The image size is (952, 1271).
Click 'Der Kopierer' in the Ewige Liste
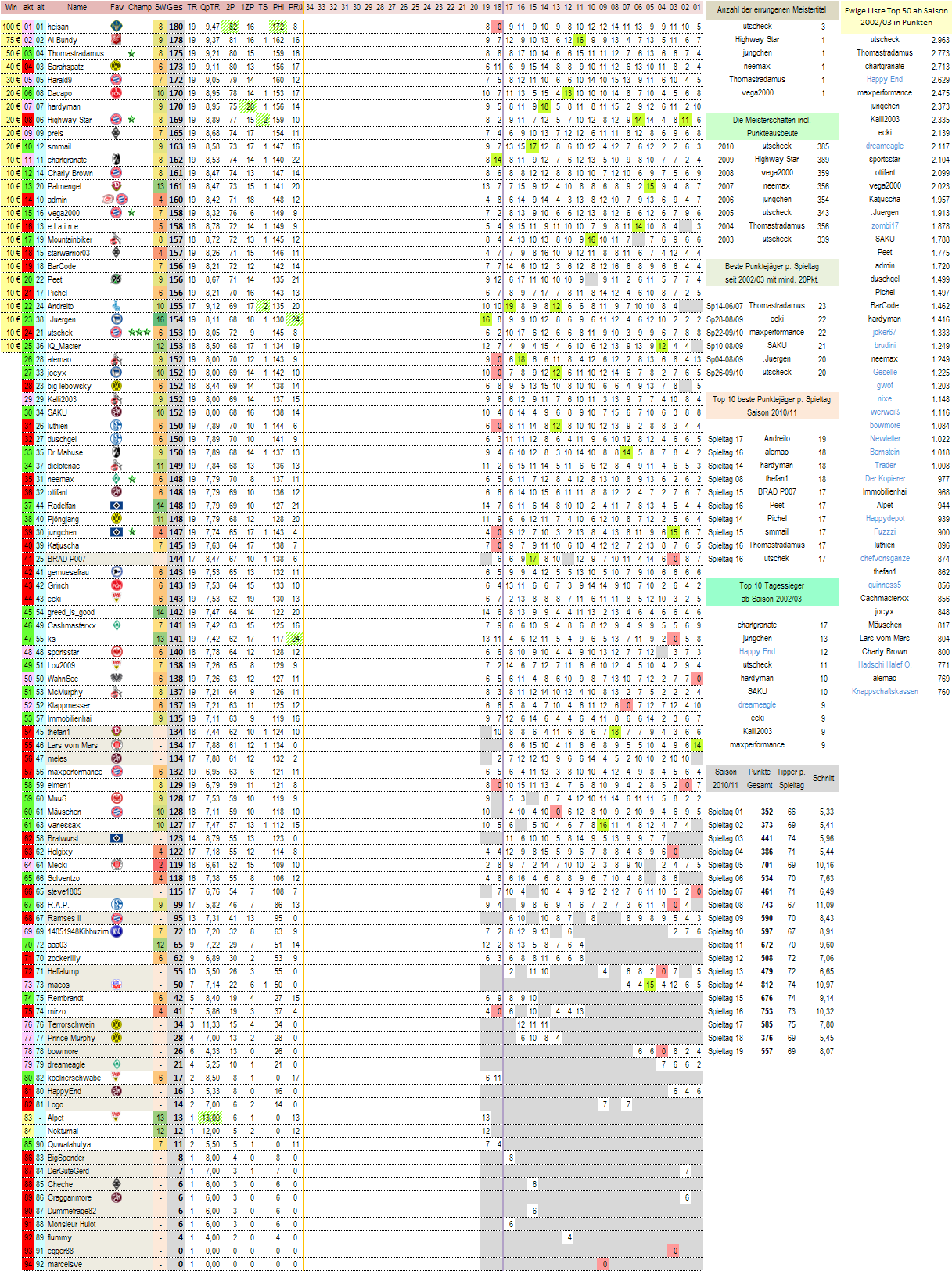[885, 478]
